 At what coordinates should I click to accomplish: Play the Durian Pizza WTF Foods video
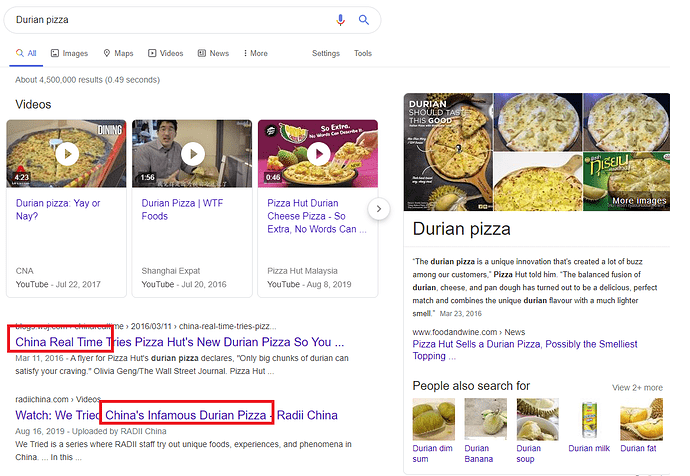coord(192,154)
